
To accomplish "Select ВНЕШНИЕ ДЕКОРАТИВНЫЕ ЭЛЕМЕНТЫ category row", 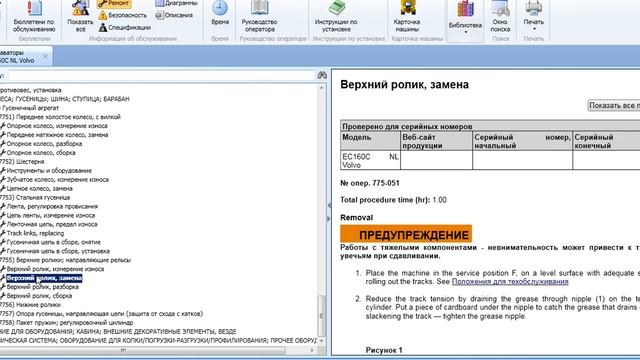I will click(118, 331).
